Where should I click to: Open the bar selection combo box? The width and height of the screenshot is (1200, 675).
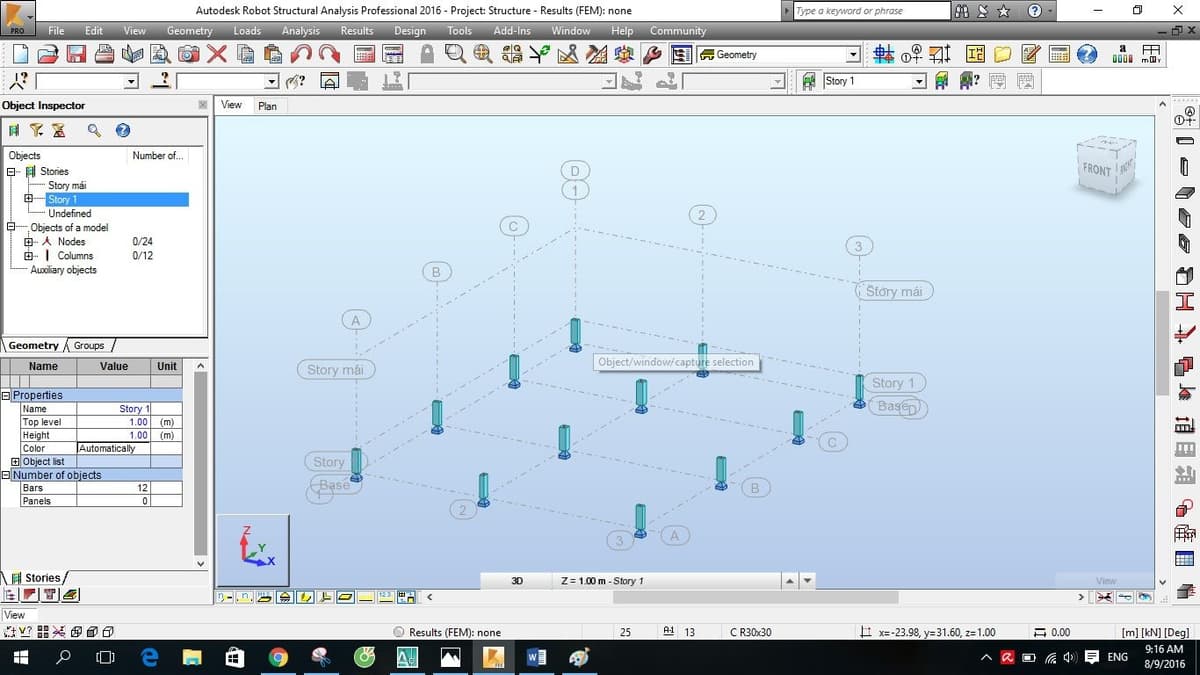click(x=272, y=82)
